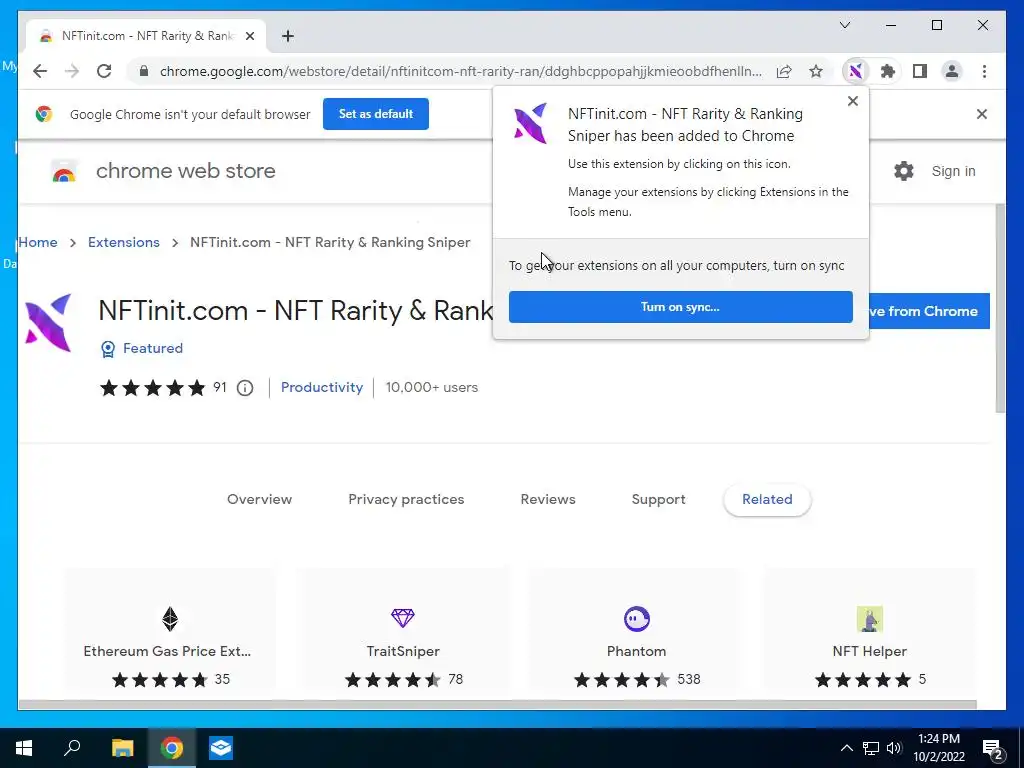The image size is (1024, 768).
Task: Open the Windows Start menu
Action: (x=24, y=748)
